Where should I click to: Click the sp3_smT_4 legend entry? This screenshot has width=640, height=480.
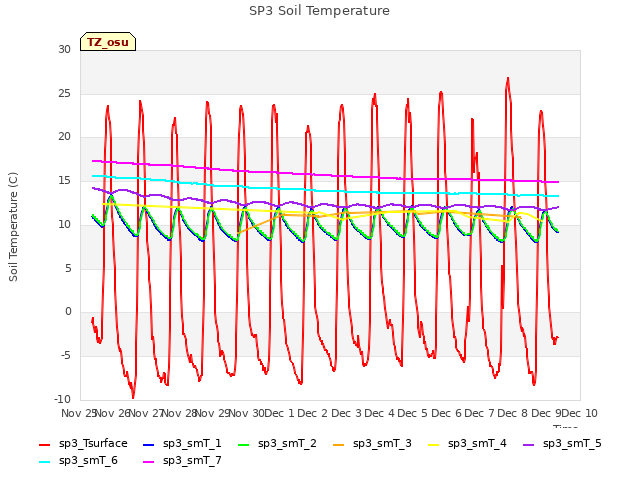click(x=467, y=444)
